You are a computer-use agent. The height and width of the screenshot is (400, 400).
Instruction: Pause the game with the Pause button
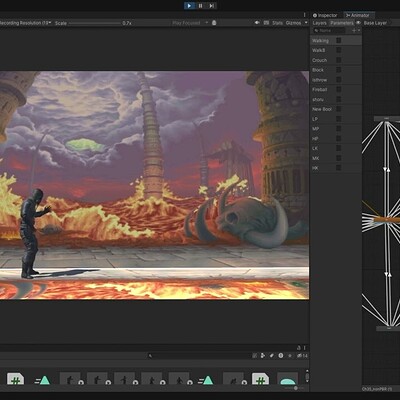(200, 6)
